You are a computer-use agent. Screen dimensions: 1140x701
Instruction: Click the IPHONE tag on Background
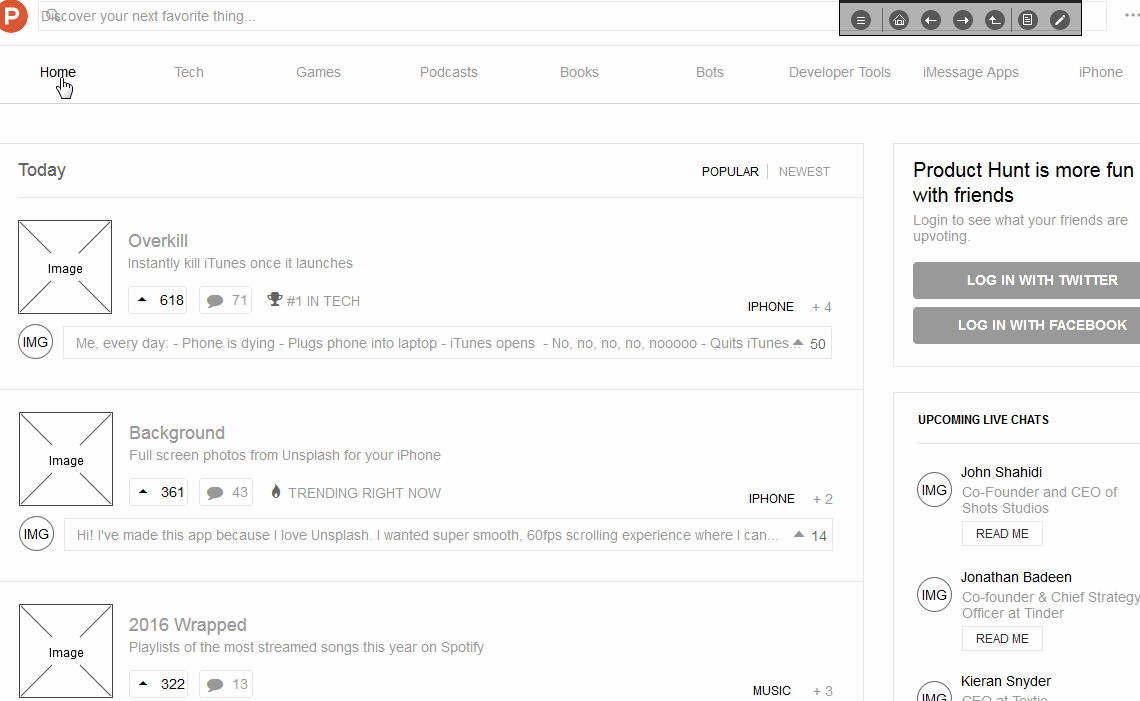click(771, 499)
